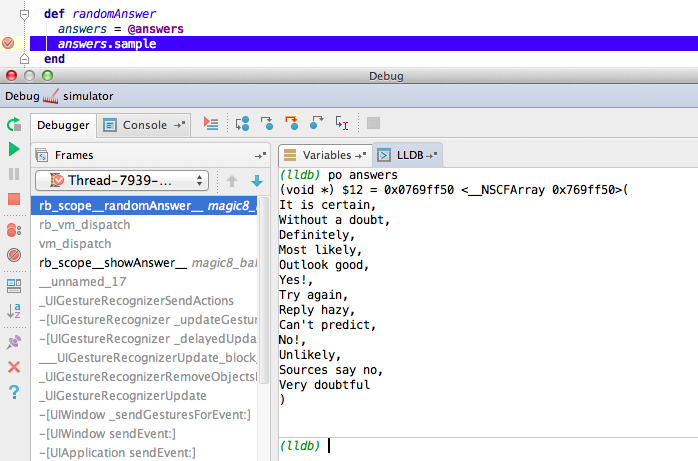This screenshot has height=461, width=698.
Task: Click '@answers' in the code editor
Action: 155,29
